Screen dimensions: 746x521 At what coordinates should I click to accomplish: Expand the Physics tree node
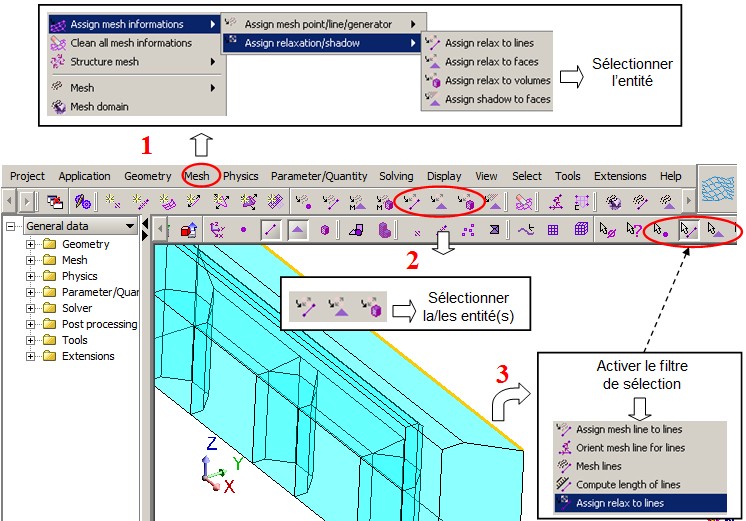(x=31, y=277)
